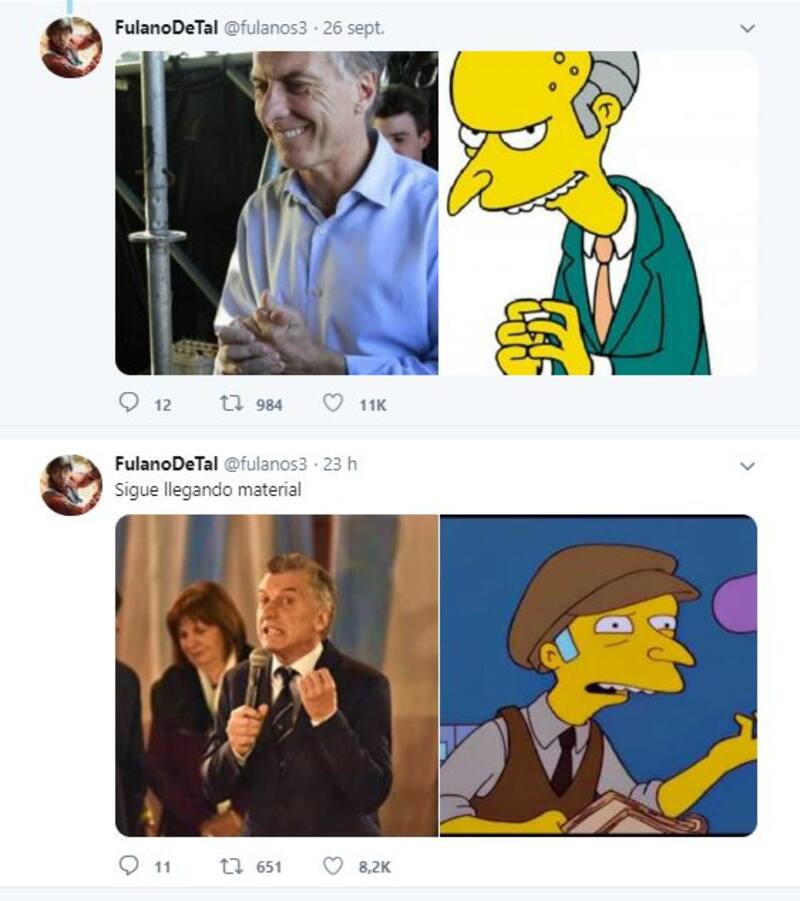Open the profile avatar on the 23 h tweet
Viewport: 800px width, 901px height.
point(71,485)
